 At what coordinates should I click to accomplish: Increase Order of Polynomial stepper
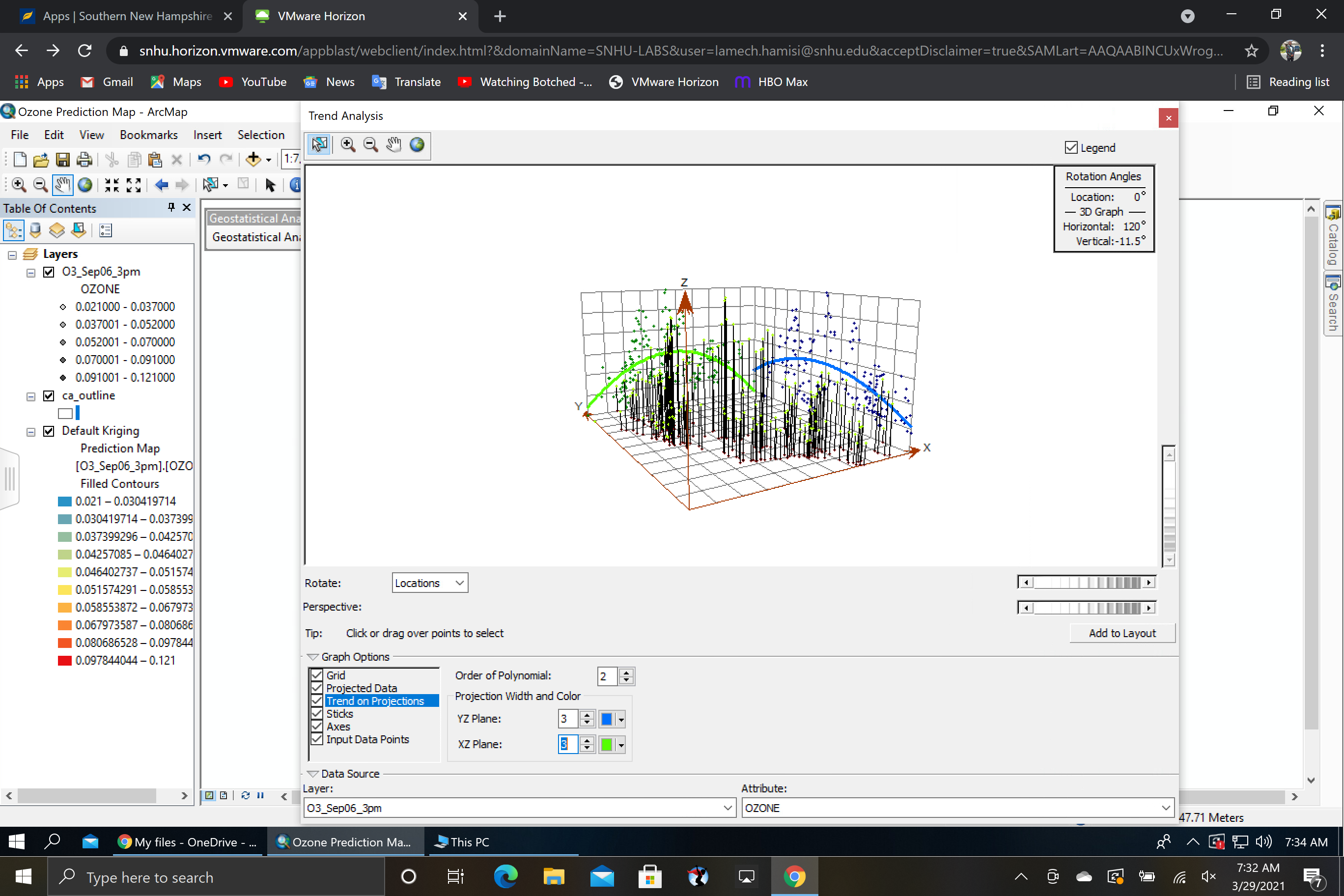pos(626,672)
